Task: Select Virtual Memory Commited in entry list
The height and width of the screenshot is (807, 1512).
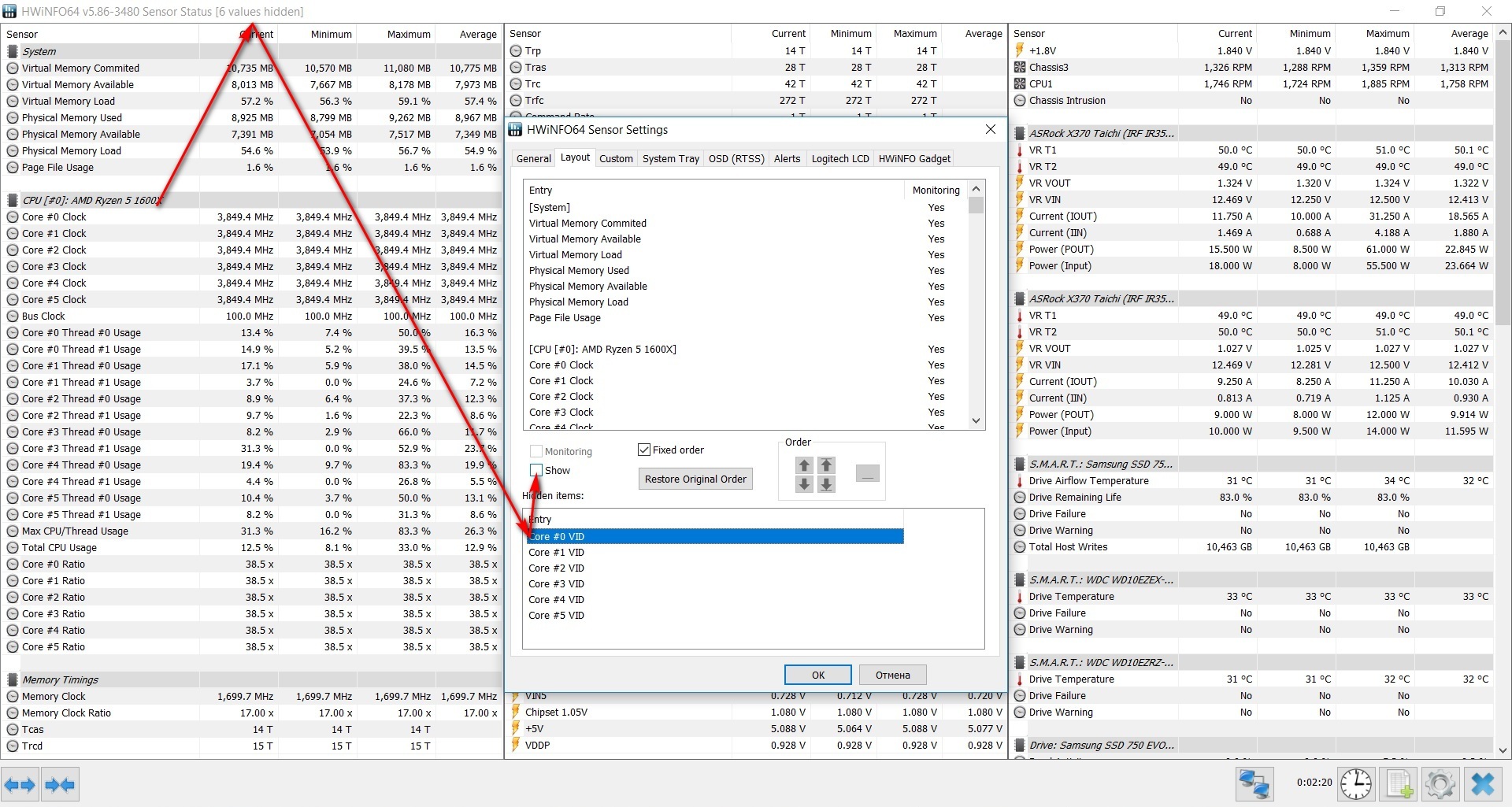Action: coord(747,223)
